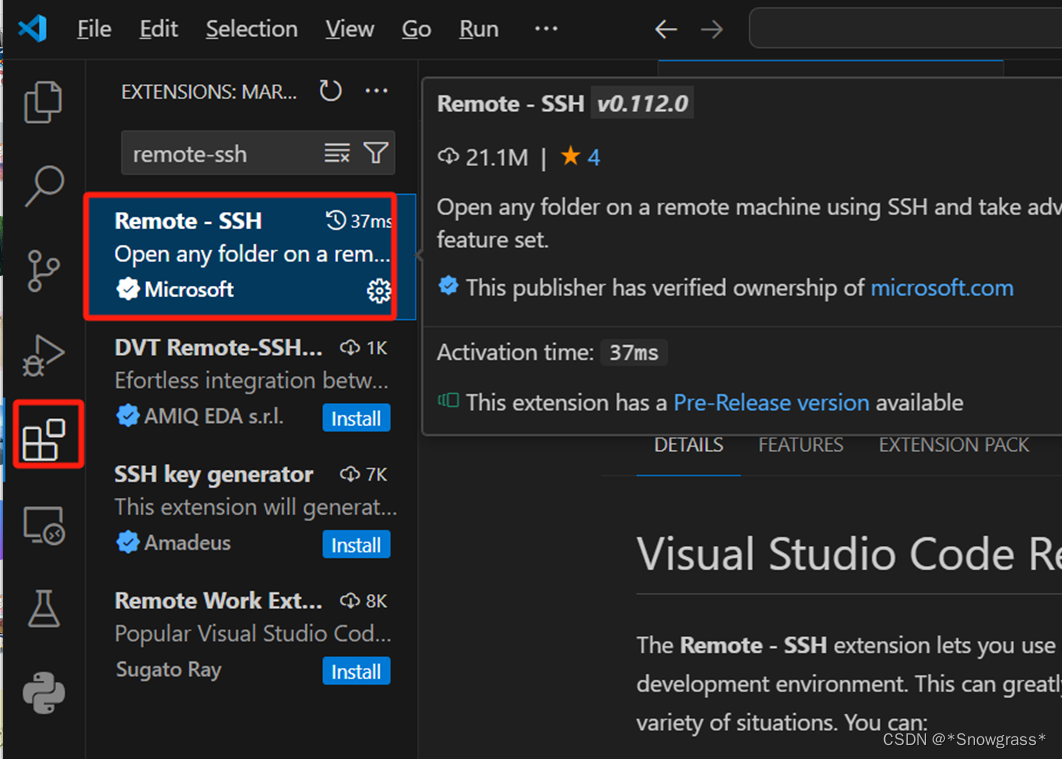1062x759 pixels.
Task: Open the Testing flask view
Action: pos(44,608)
